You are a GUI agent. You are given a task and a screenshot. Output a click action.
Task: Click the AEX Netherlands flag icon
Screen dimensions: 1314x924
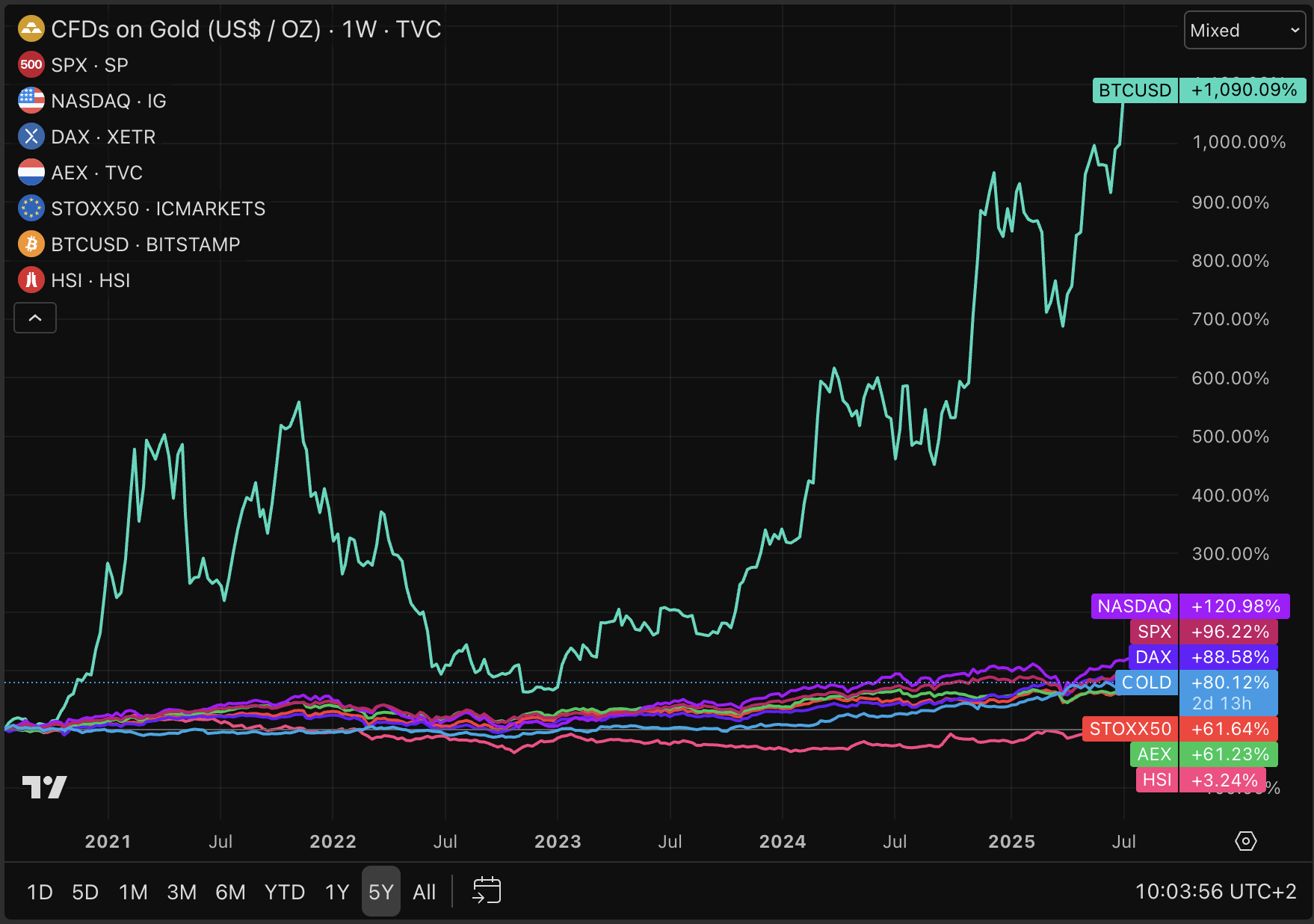tap(31, 173)
